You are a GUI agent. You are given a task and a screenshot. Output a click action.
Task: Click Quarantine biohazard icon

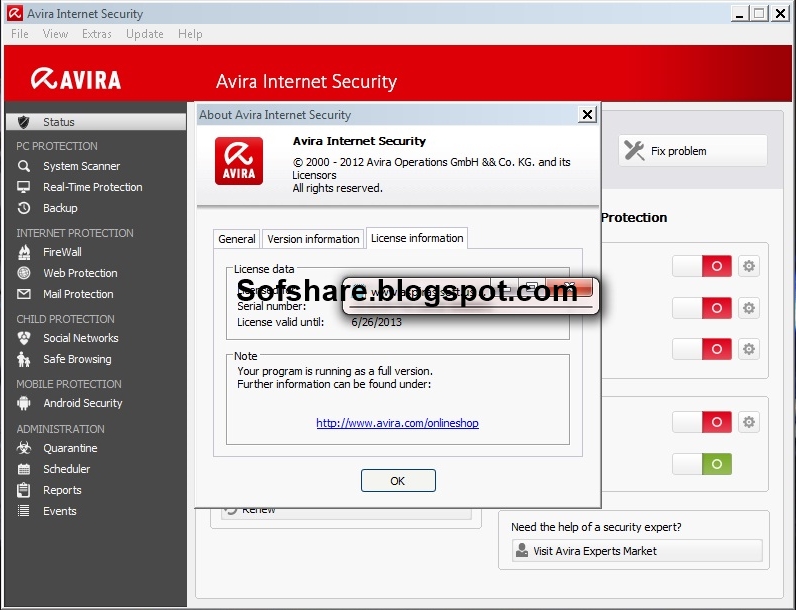(x=23, y=448)
